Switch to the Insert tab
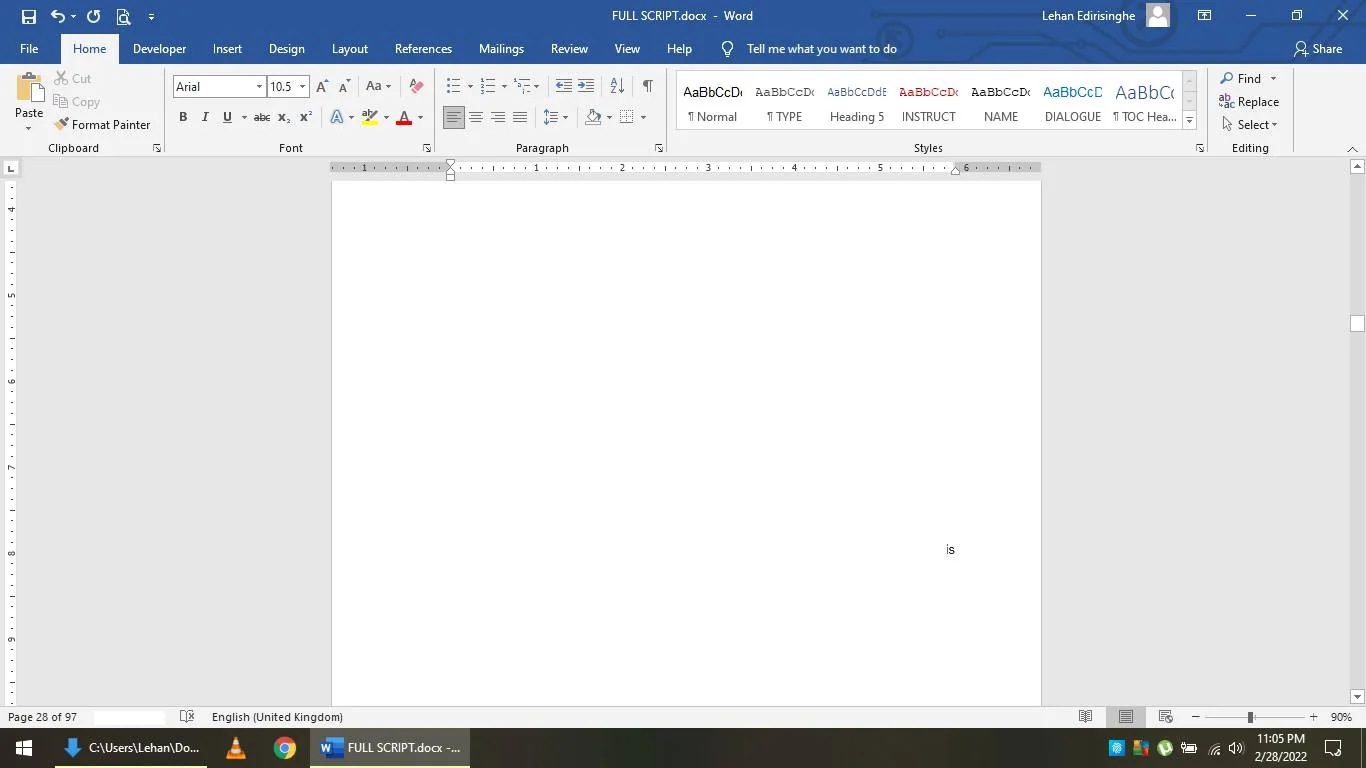This screenshot has width=1366, height=768. click(x=227, y=49)
